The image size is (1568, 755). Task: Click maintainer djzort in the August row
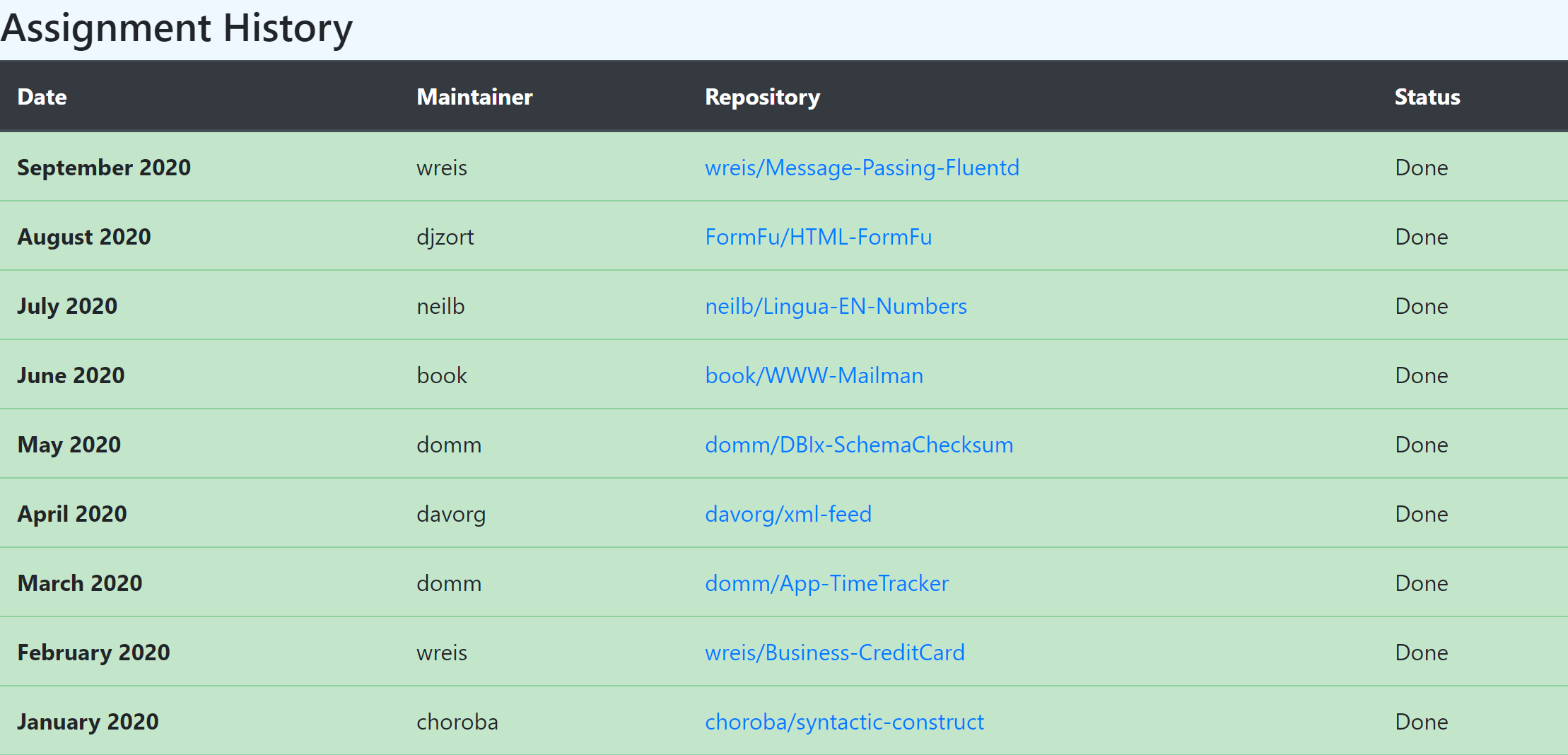click(445, 237)
